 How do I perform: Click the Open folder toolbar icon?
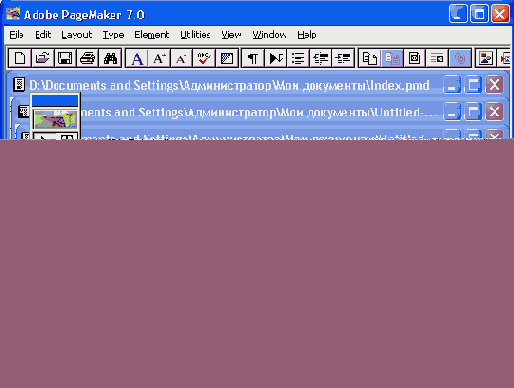point(42,58)
